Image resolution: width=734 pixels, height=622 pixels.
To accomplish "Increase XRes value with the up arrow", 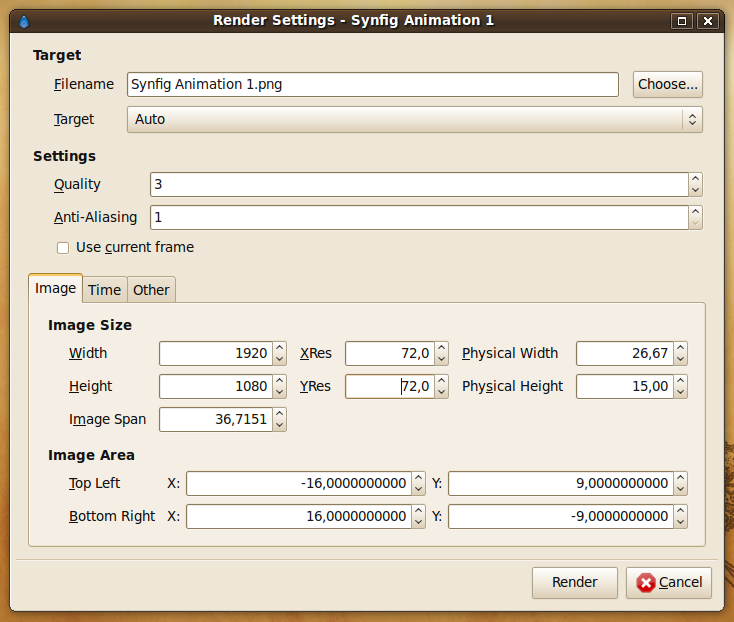I will [x=441, y=348].
